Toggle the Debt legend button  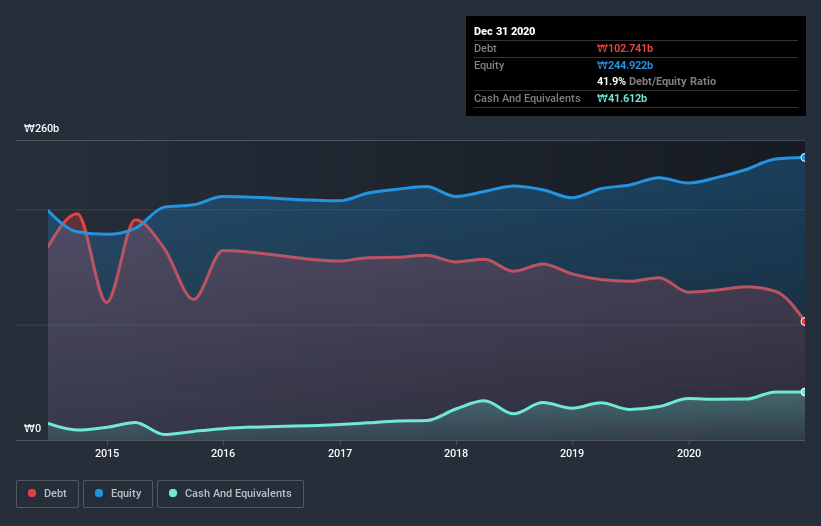tap(48, 494)
